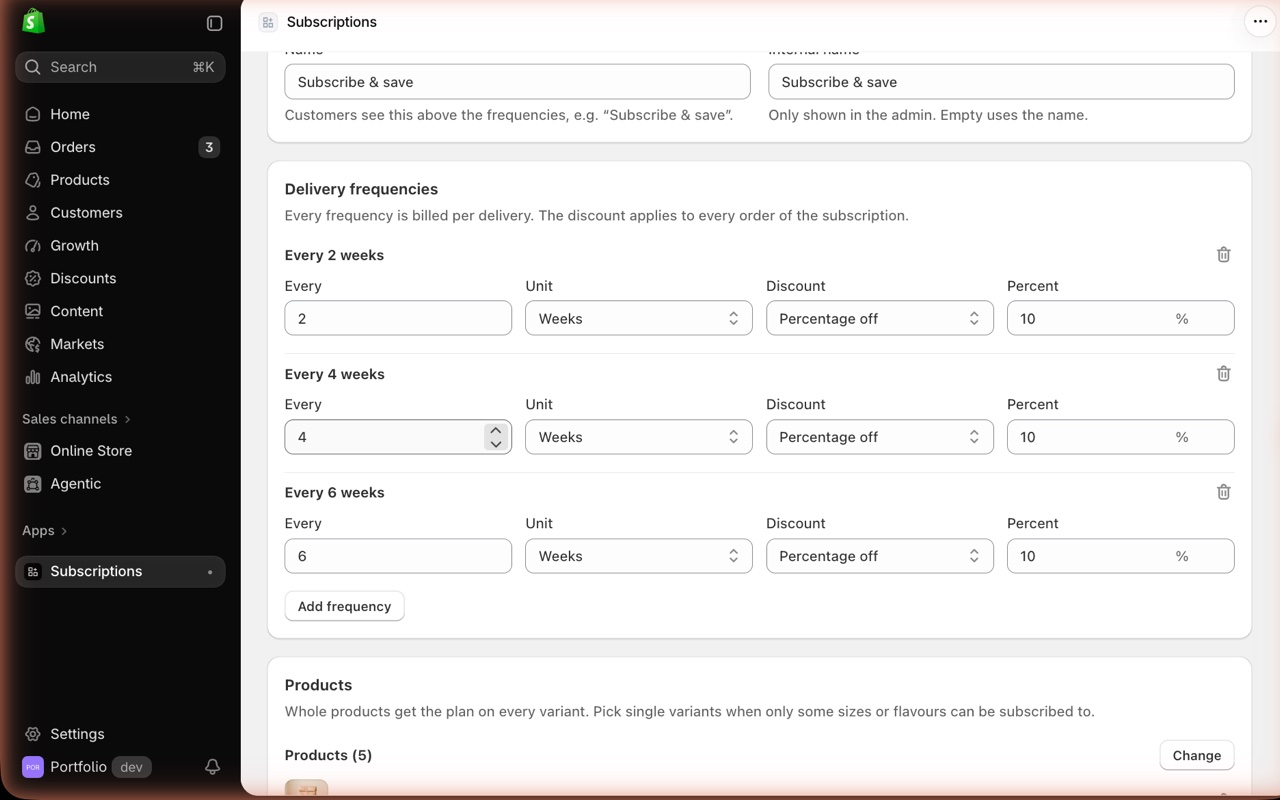Viewport: 1280px width, 800px height.
Task: Delete the Every 4 weeks frequency
Action: [x=1223, y=374]
